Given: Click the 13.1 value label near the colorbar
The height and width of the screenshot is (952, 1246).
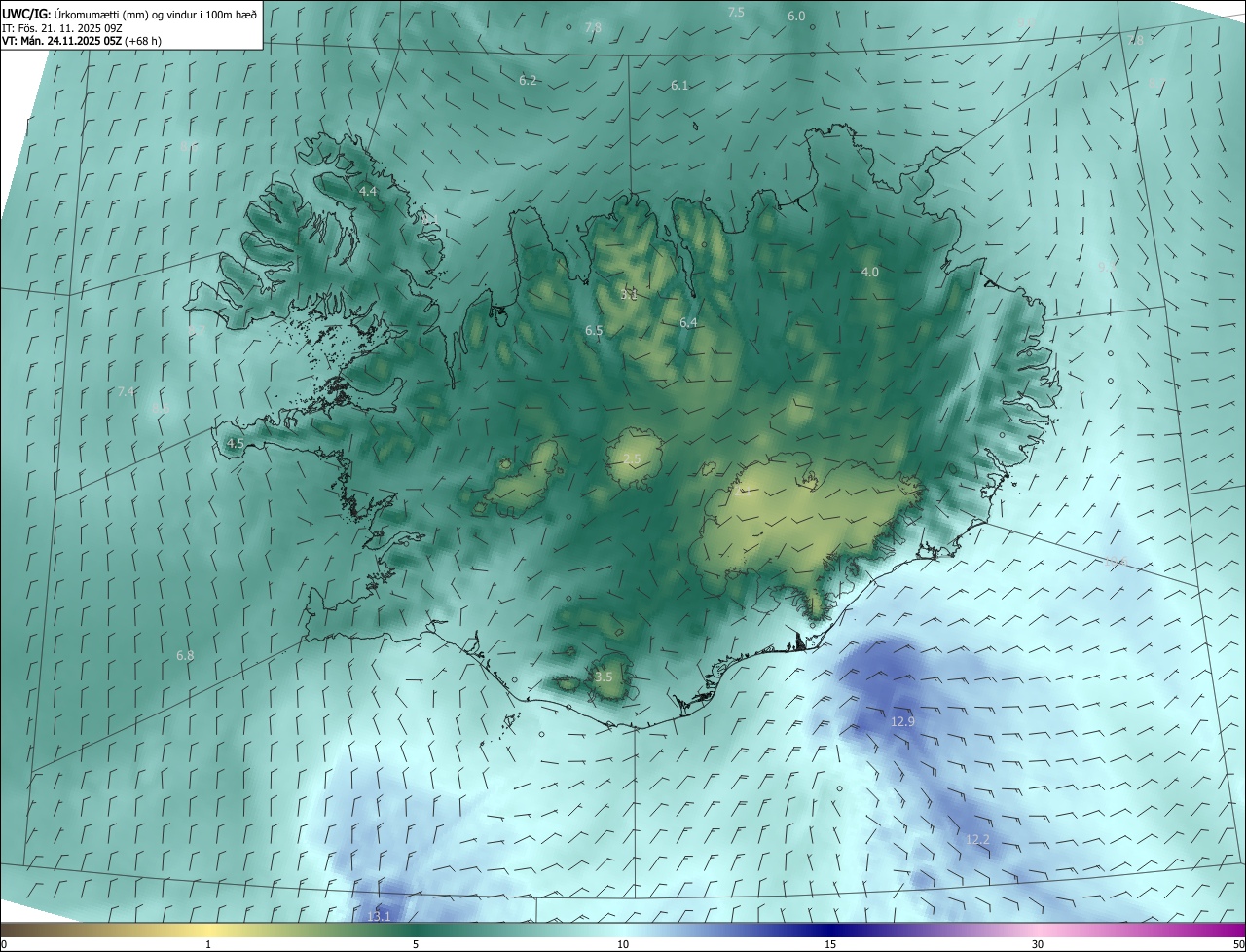Looking at the screenshot, I should pos(379,916).
